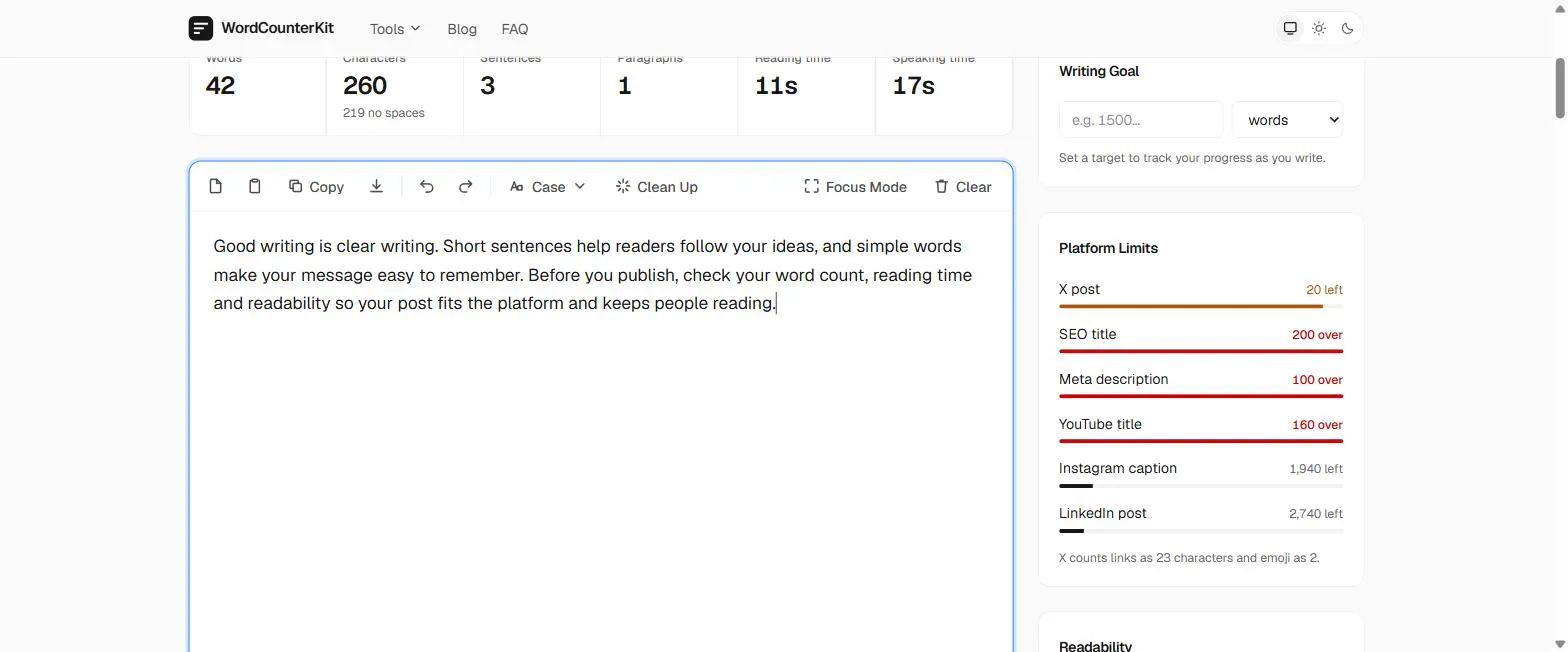
Task: Click the '160 over' value
Action: pyautogui.click(x=1317, y=425)
